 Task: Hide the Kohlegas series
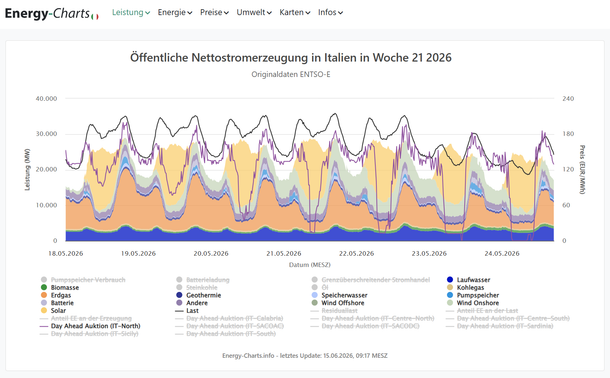465,287
